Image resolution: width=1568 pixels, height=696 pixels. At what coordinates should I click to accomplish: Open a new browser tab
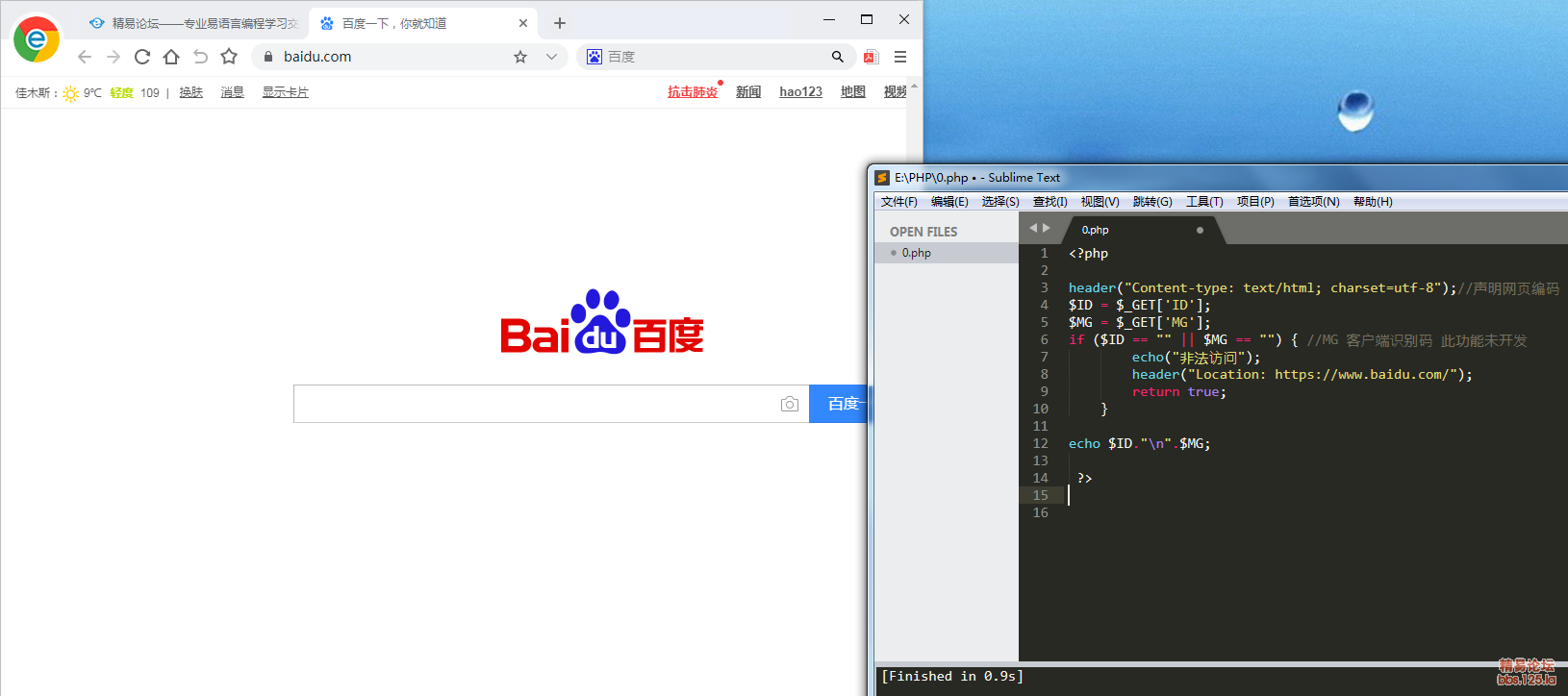click(560, 23)
